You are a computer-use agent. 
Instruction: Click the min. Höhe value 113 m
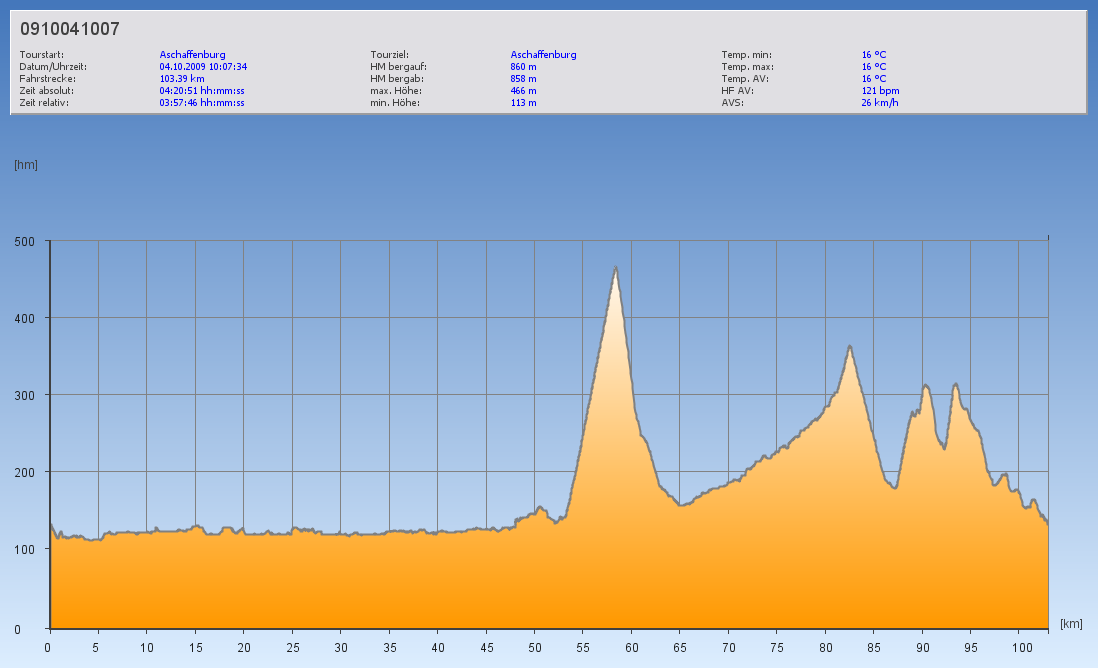tap(523, 102)
